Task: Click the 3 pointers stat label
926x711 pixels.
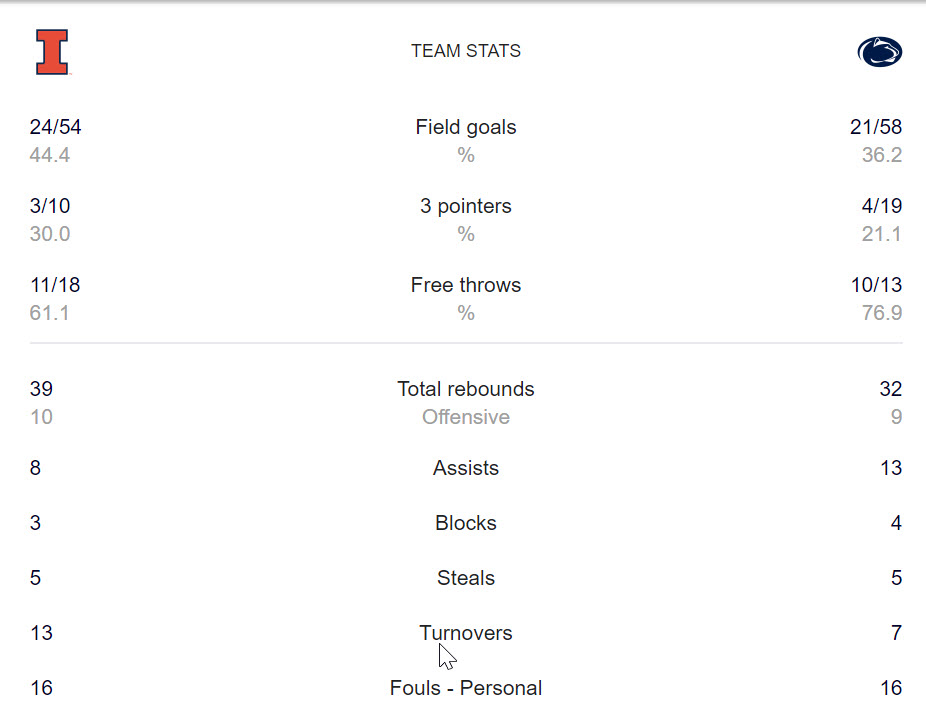Action: [x=466, y=206]
